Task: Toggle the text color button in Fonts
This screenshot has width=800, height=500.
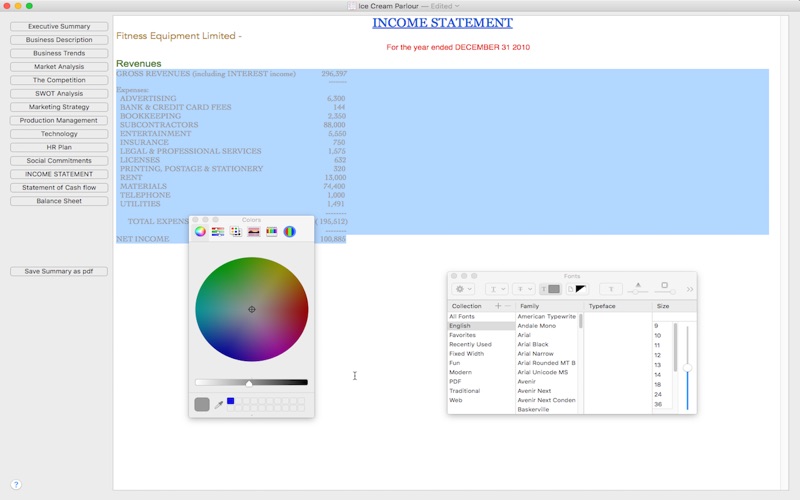Action: [550, 289]
